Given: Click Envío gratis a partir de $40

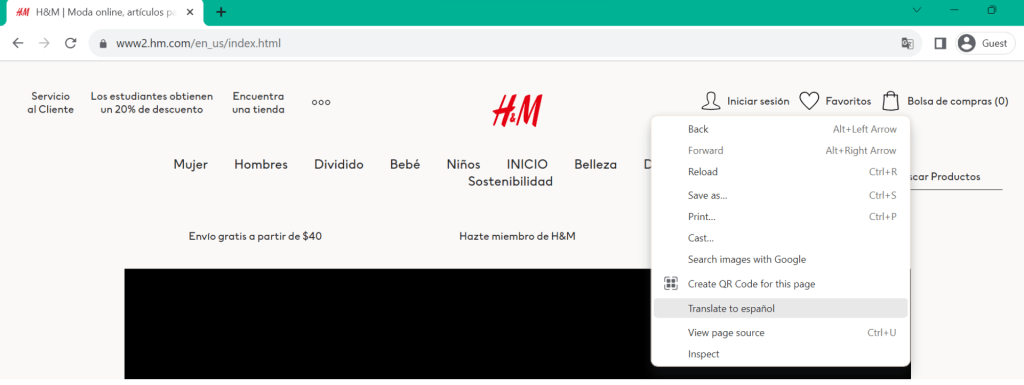Looking at the screenshot, I should 255,236.
